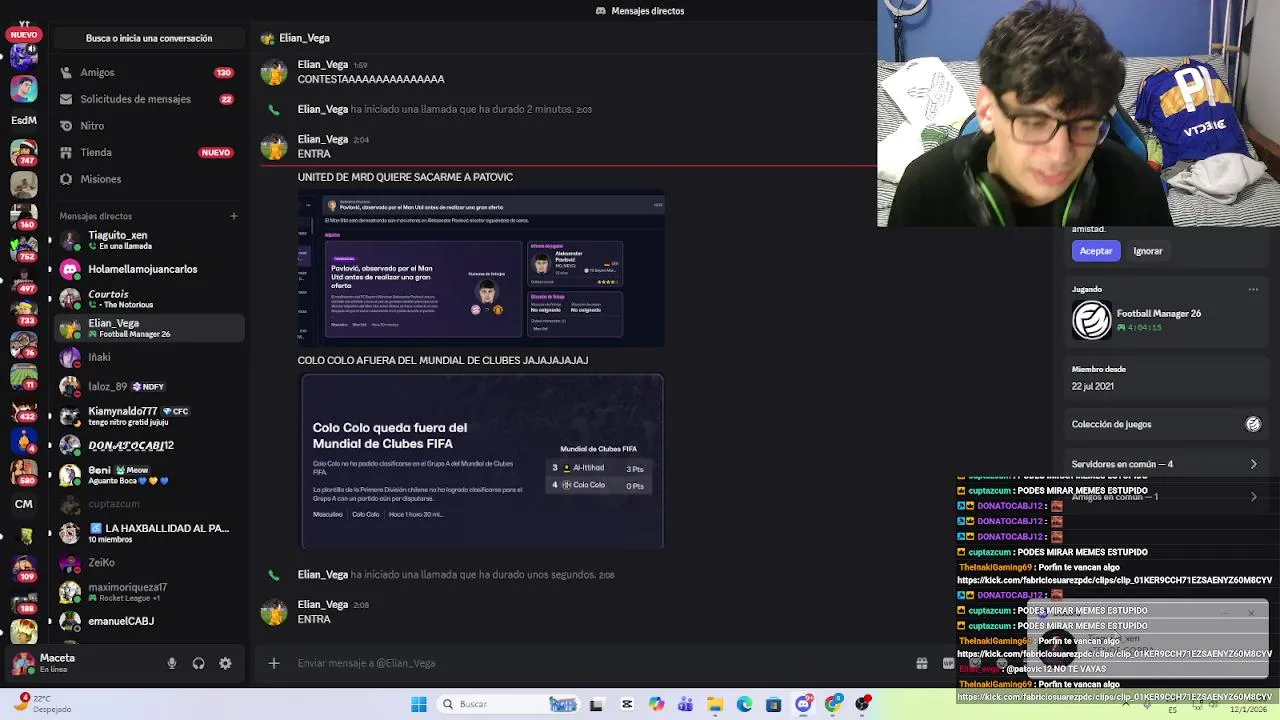Viewport: 1280px width, 720px height.
Task: Open cuptazcum direct message
Action: pyautogui.click(x=148, y=504)
